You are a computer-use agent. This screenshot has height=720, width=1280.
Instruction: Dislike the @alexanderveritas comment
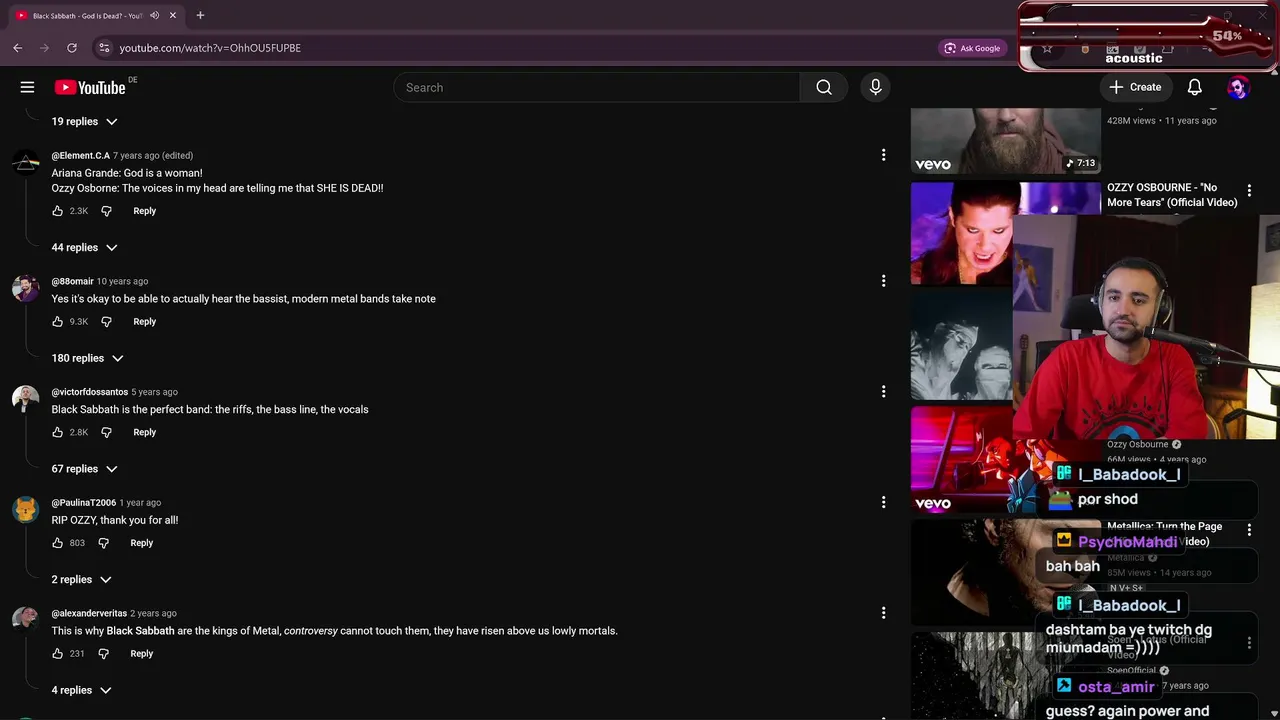tap(103, 654)
